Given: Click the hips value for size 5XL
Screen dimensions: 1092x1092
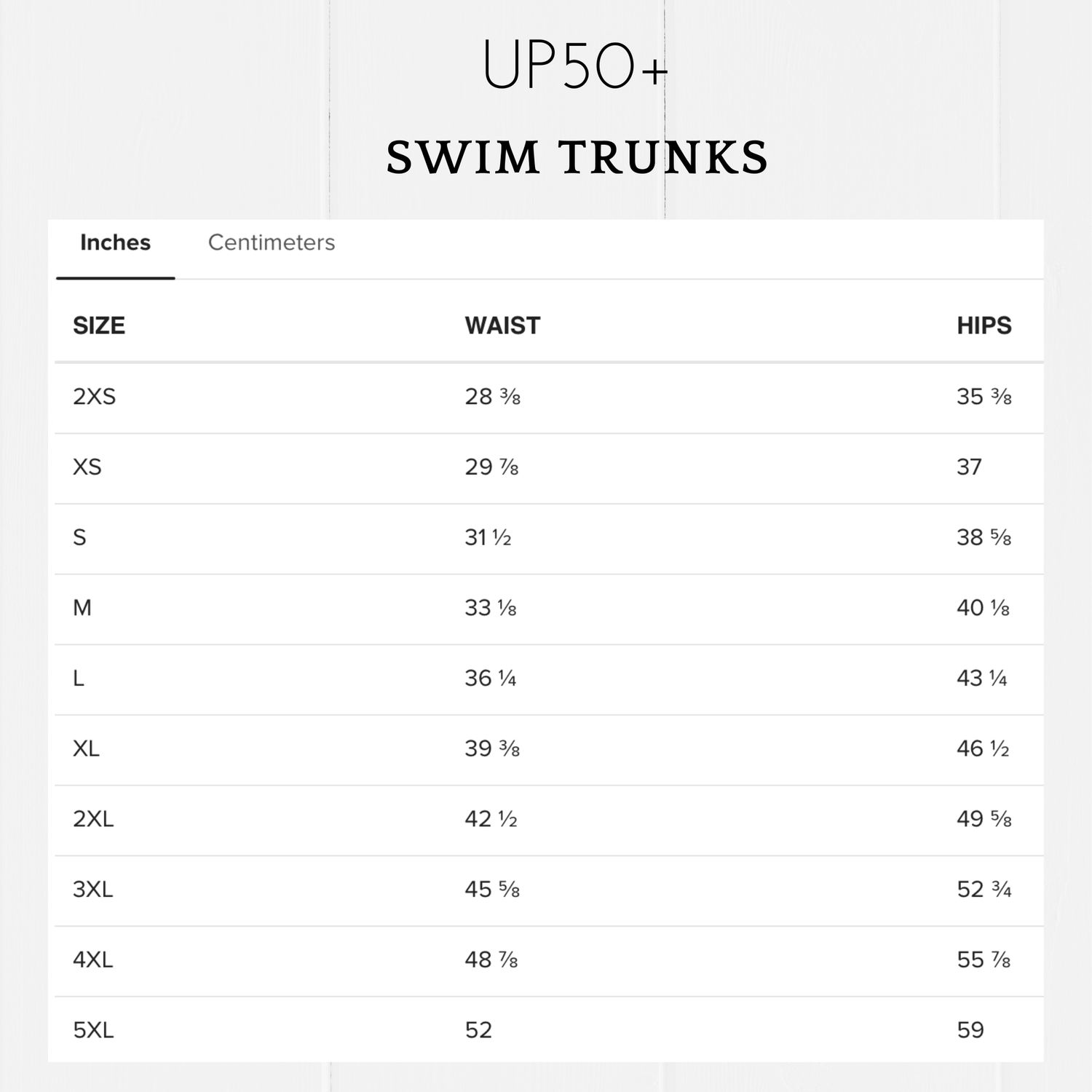Looking at the screenshot, I should [970, 1030].
